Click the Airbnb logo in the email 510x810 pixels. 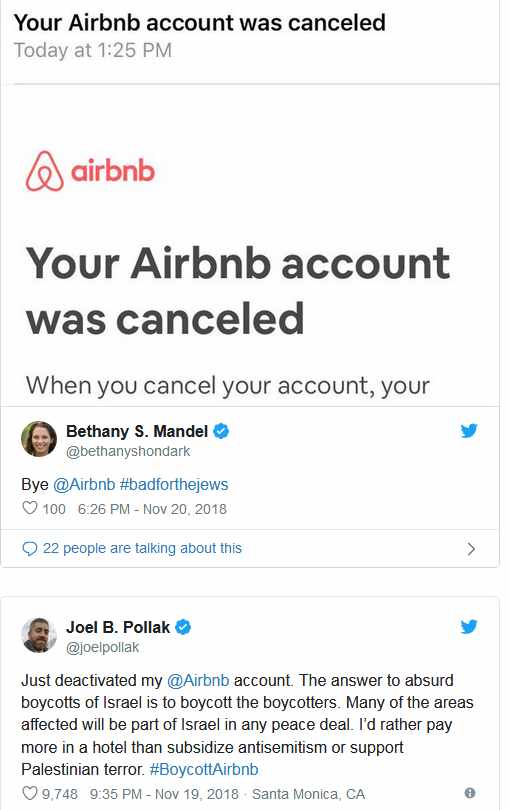(x=90, y=171)
